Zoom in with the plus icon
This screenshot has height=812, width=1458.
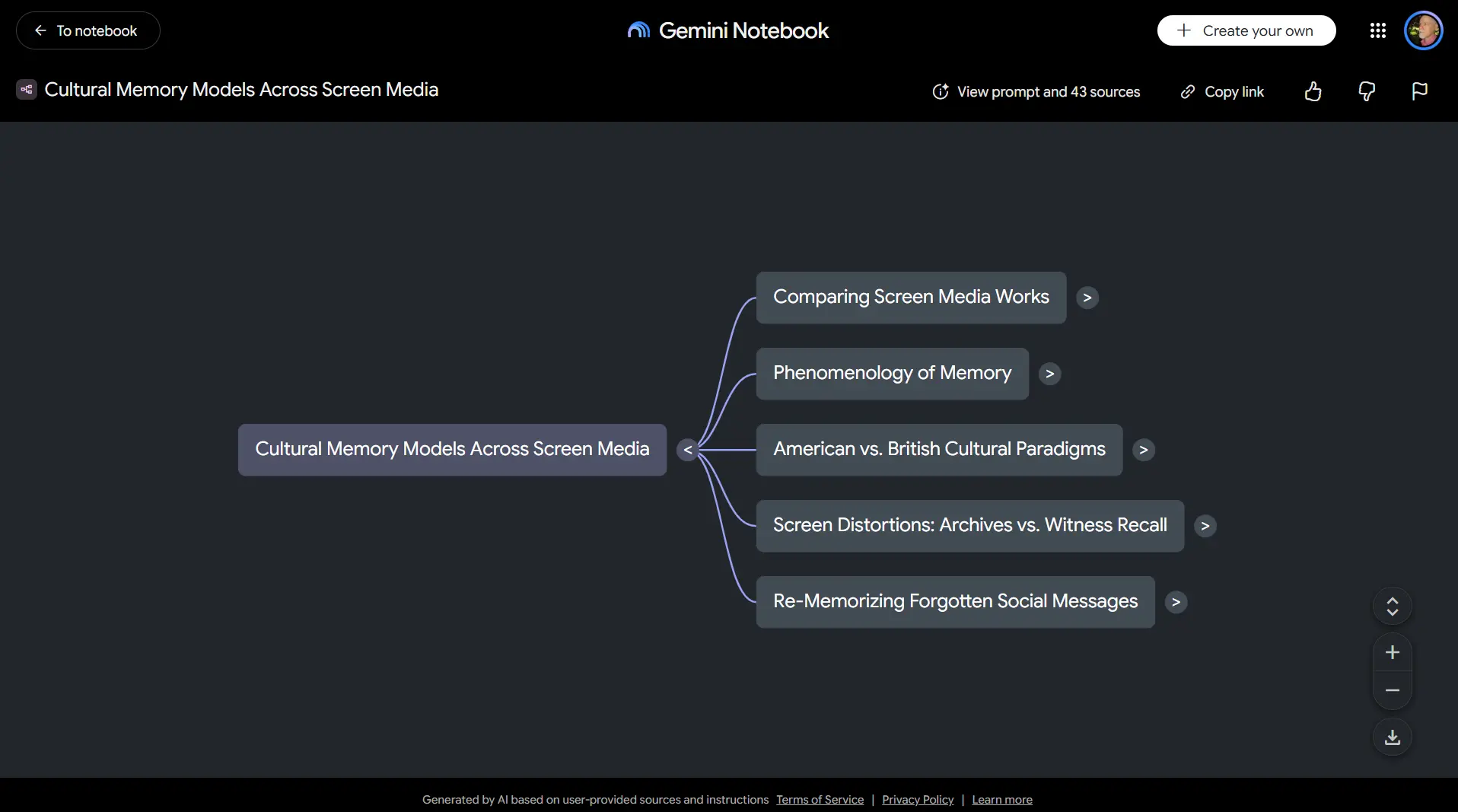tap(1392, 652)
